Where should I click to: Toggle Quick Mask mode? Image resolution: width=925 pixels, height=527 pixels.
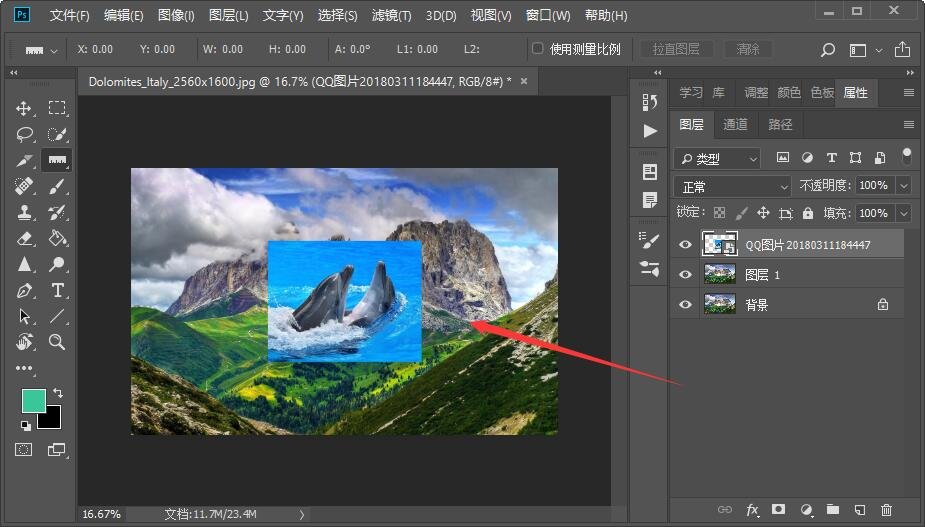coord(24,450)
